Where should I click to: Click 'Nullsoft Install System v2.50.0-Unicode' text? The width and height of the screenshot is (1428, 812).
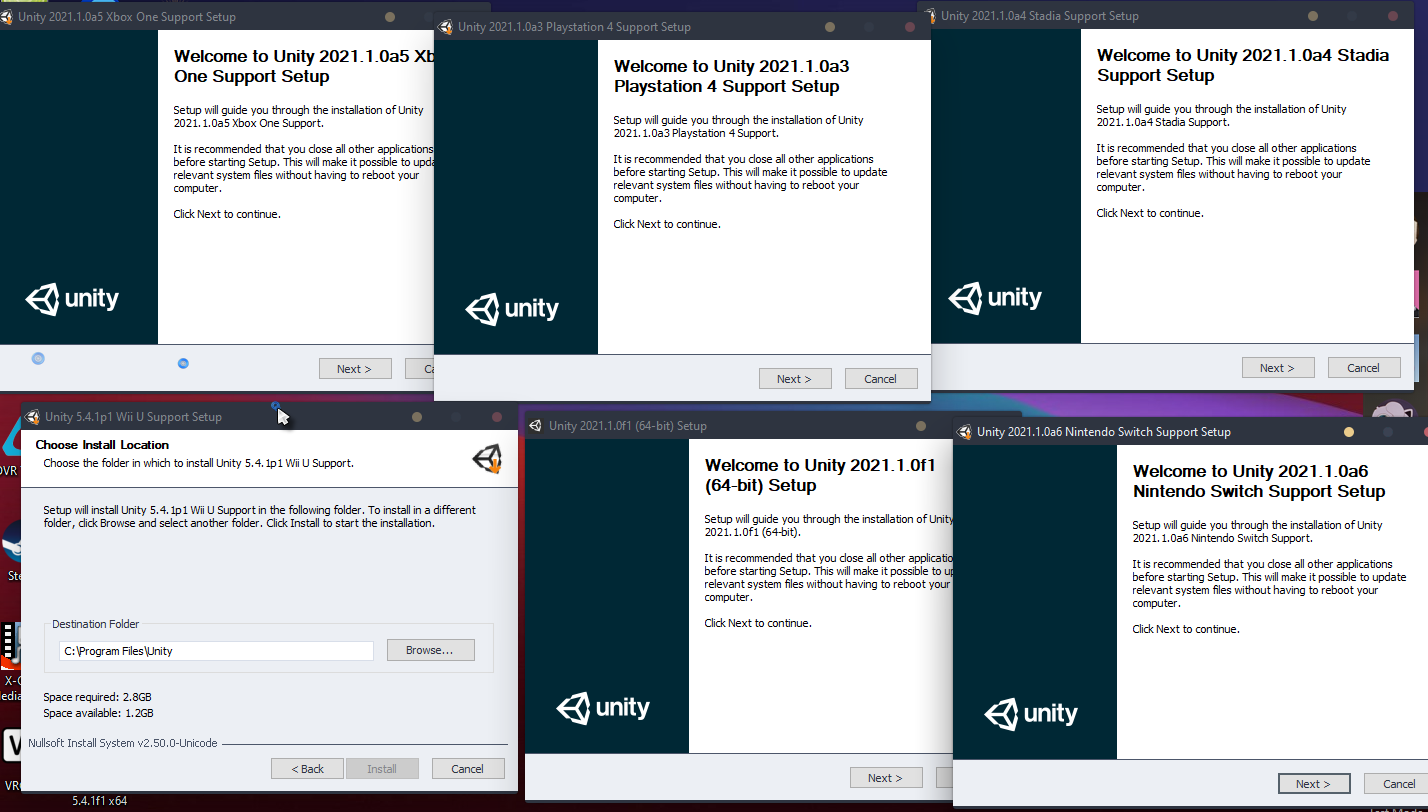coord(123,744)
